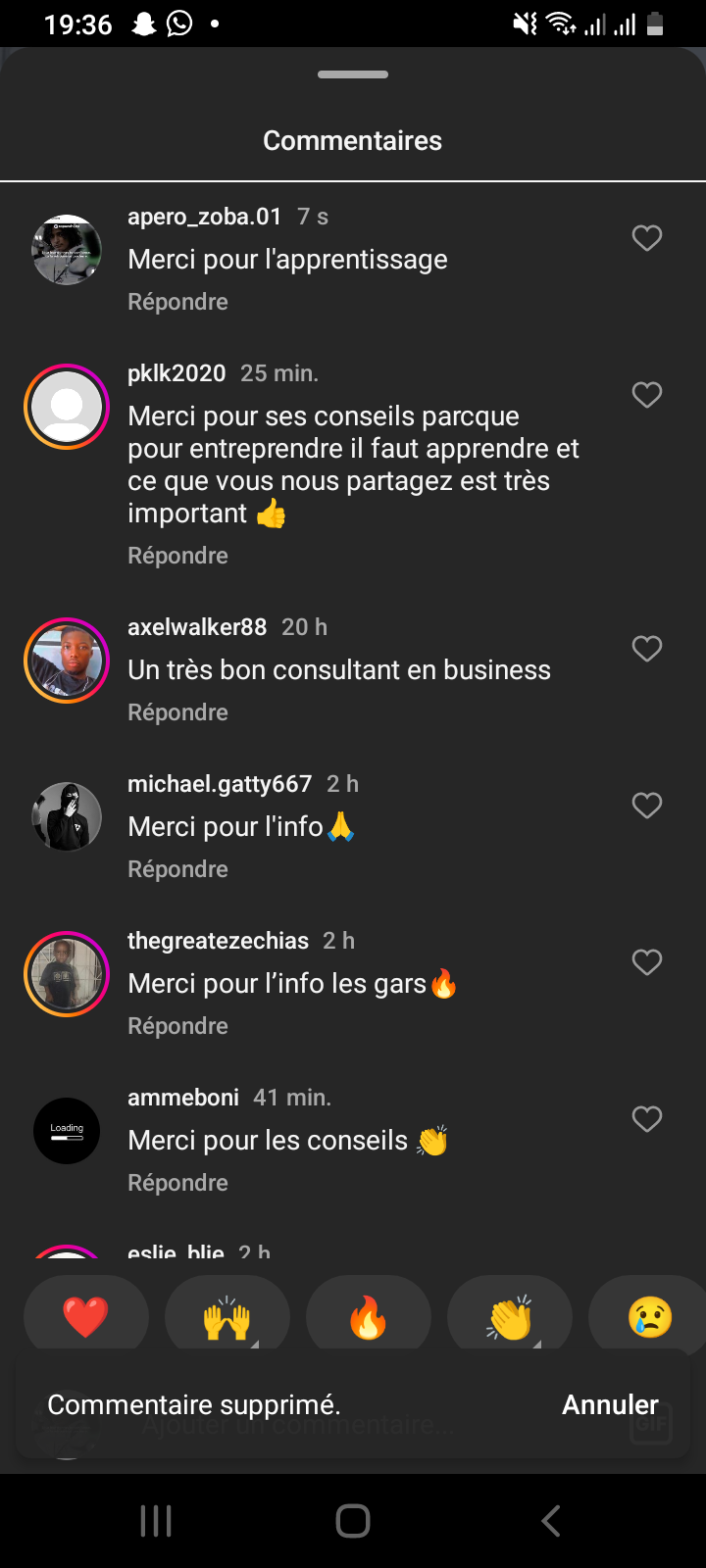
Task: Like axelwalker88's comment with heart
Action: point(647,649)
